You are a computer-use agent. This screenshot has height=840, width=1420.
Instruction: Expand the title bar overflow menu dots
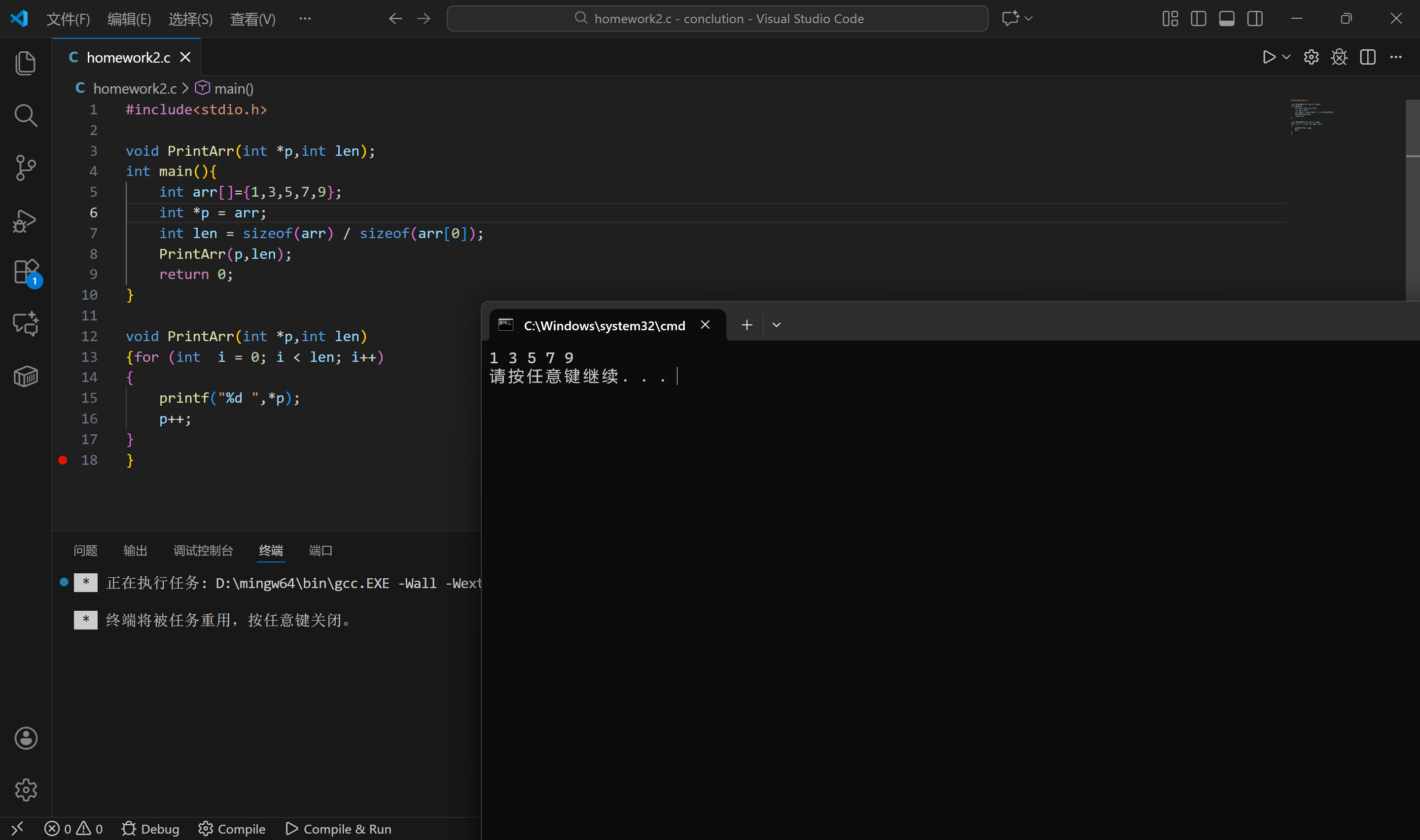[305, 19]
